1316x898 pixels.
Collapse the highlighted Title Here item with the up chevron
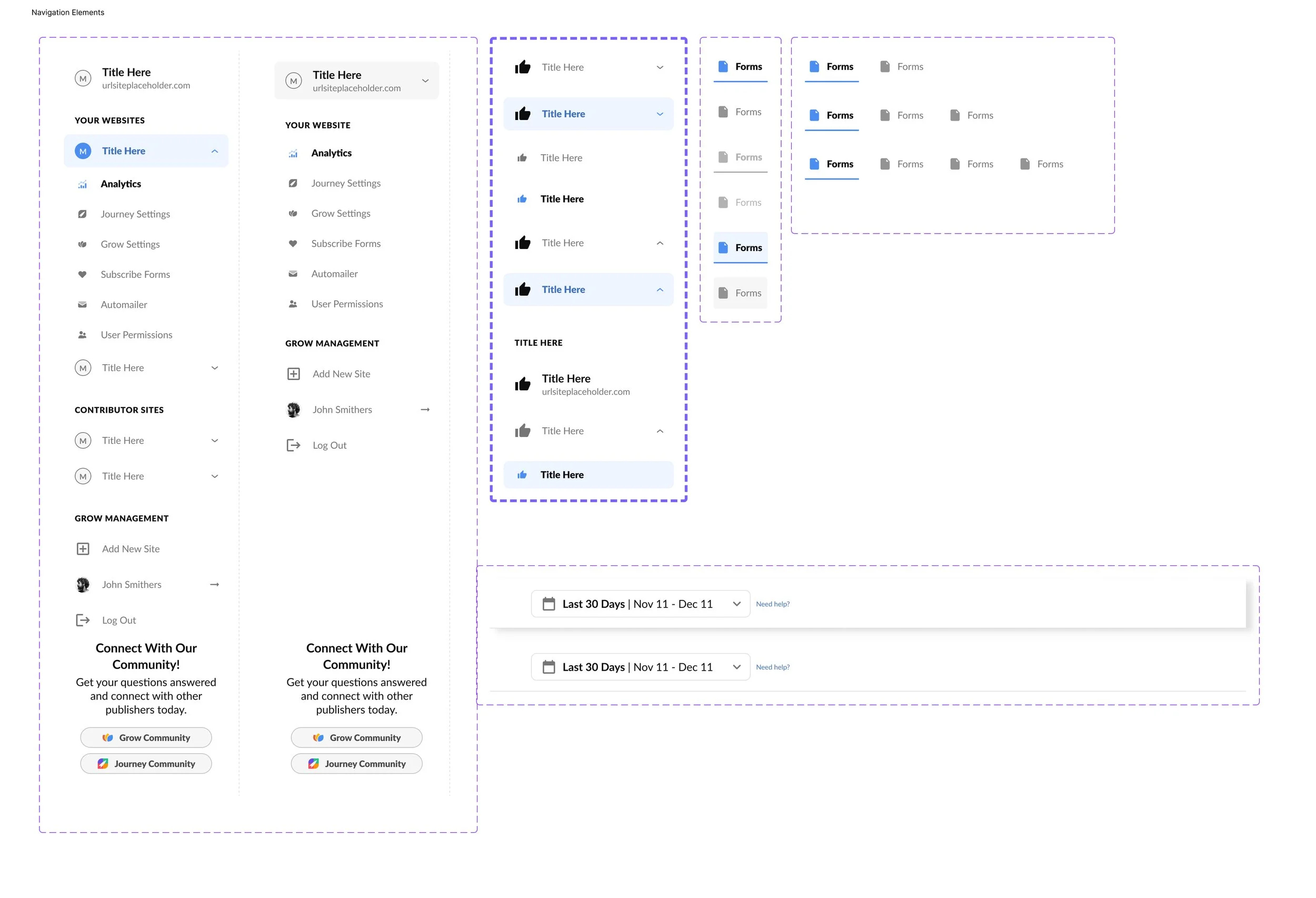tap(661, 291)
